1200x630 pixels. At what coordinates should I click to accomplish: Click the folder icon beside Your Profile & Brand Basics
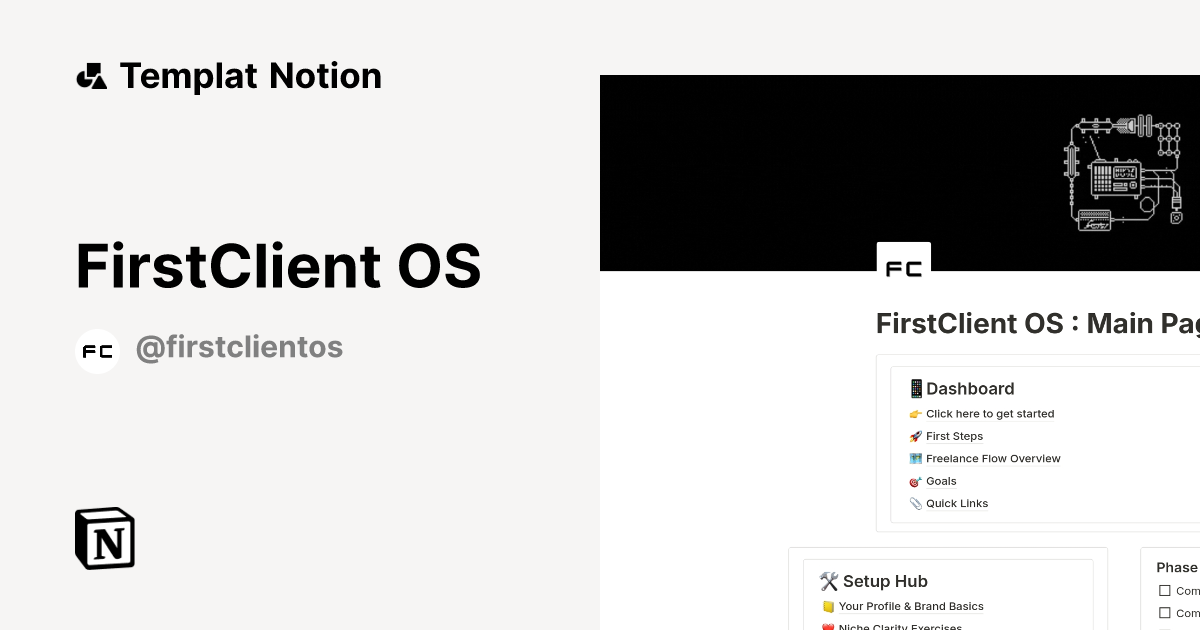(x=828, y=606)
